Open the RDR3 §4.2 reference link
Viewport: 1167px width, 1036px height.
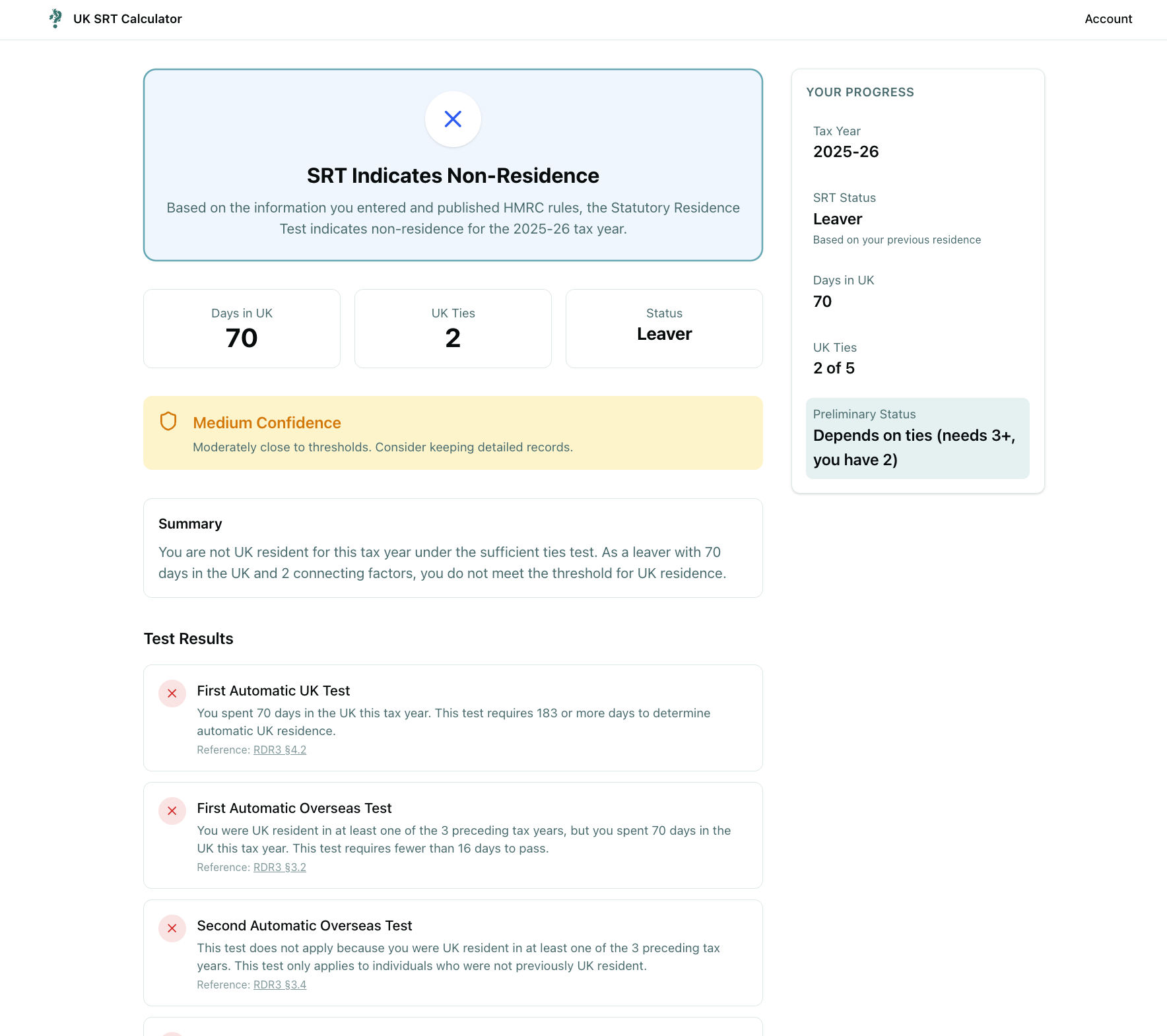click(x=280, y=750)
